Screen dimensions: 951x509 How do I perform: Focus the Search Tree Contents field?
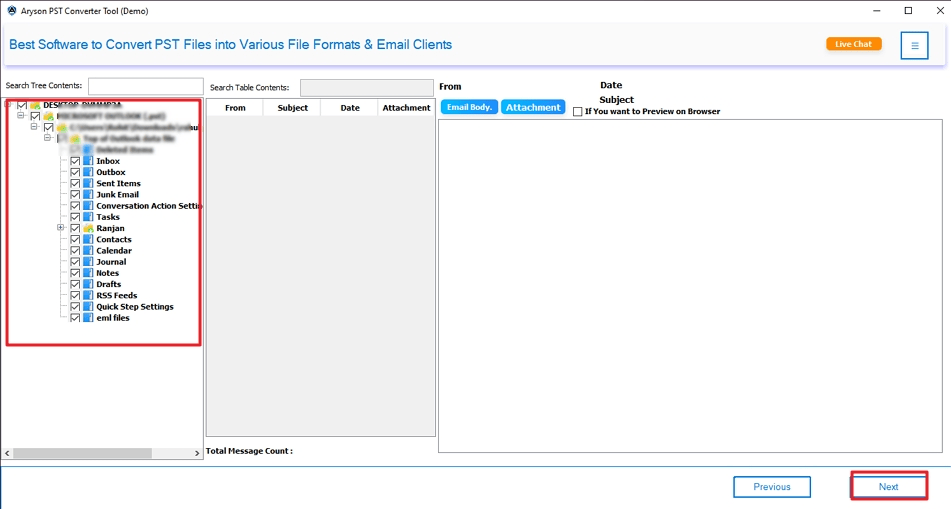[146, 86]
